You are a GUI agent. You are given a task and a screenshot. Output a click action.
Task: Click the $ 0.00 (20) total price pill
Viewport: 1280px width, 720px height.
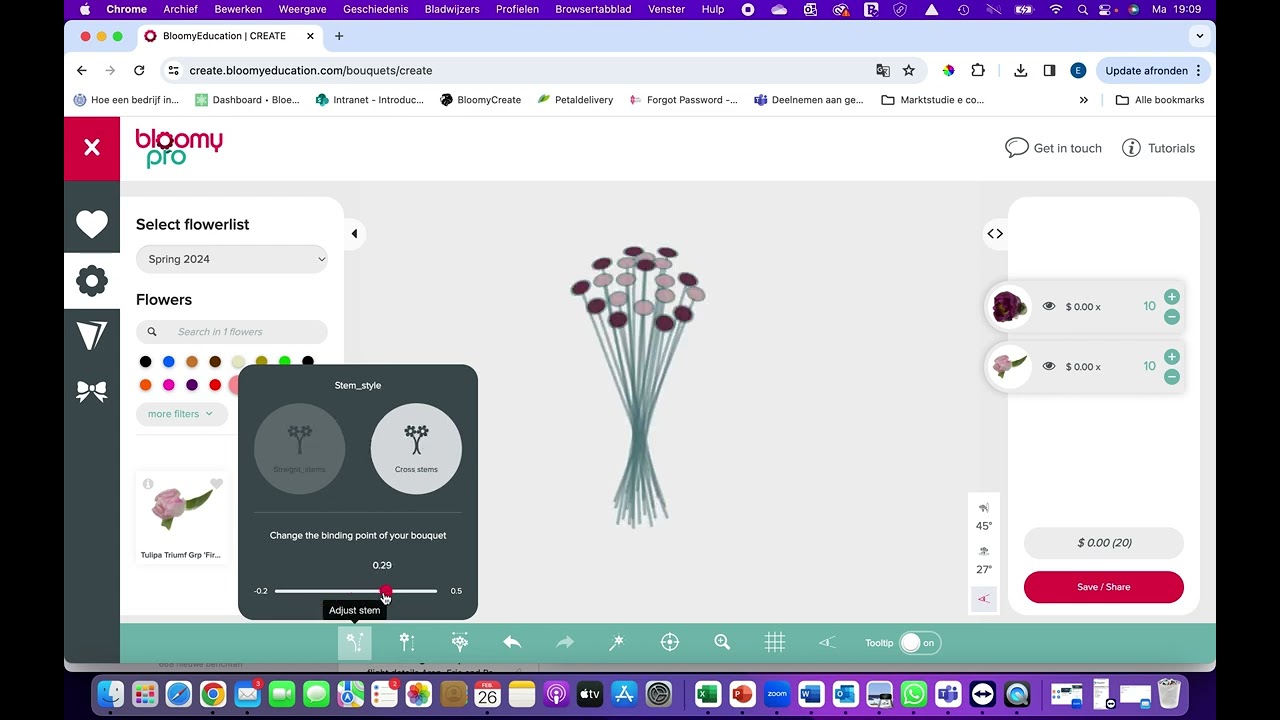[x=1104, y=543]
